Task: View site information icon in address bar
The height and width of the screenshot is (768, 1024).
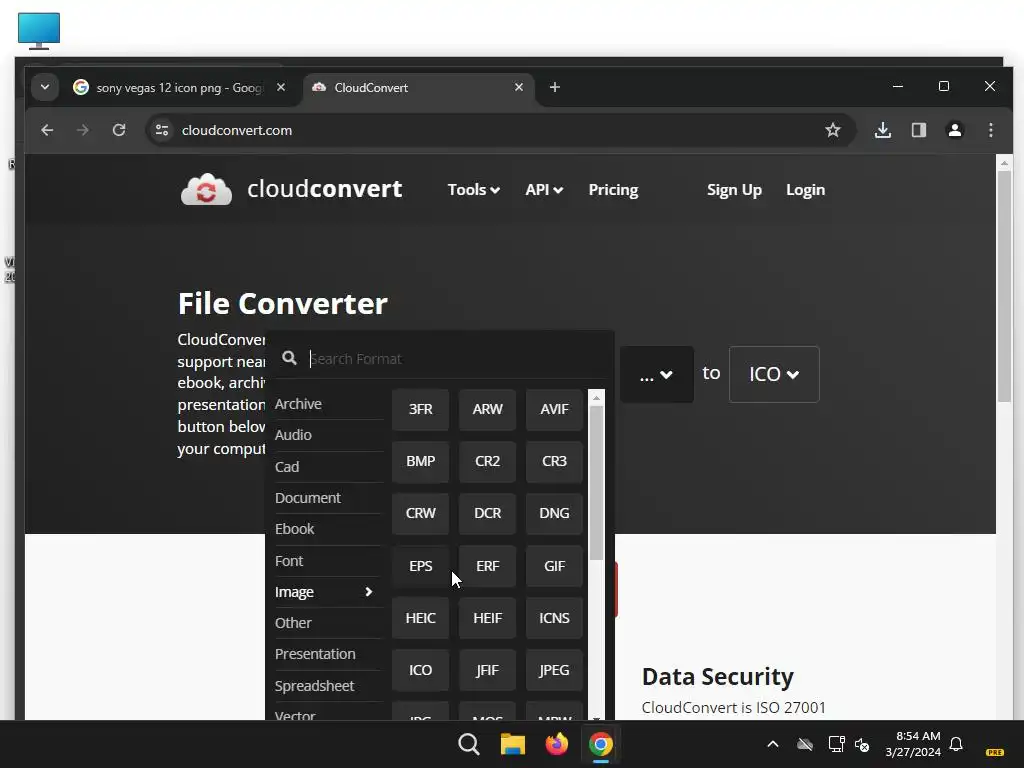Action: [162, 130]
